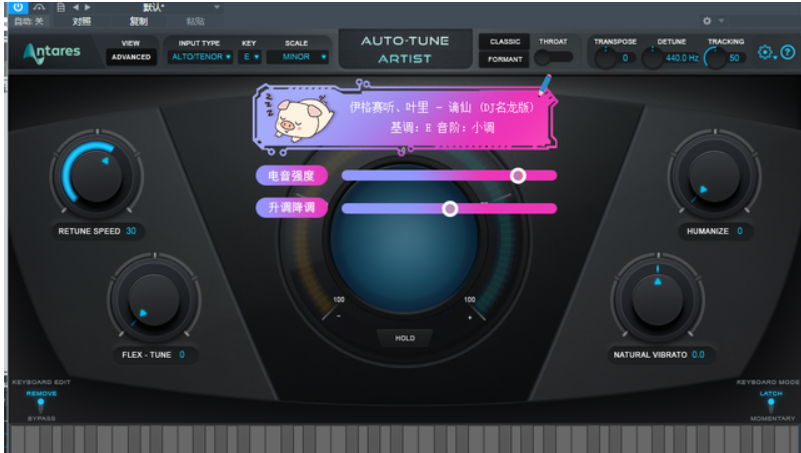801x453 pixels.
Task: Go to the previous preset arrow
Action: click(76, 7)
